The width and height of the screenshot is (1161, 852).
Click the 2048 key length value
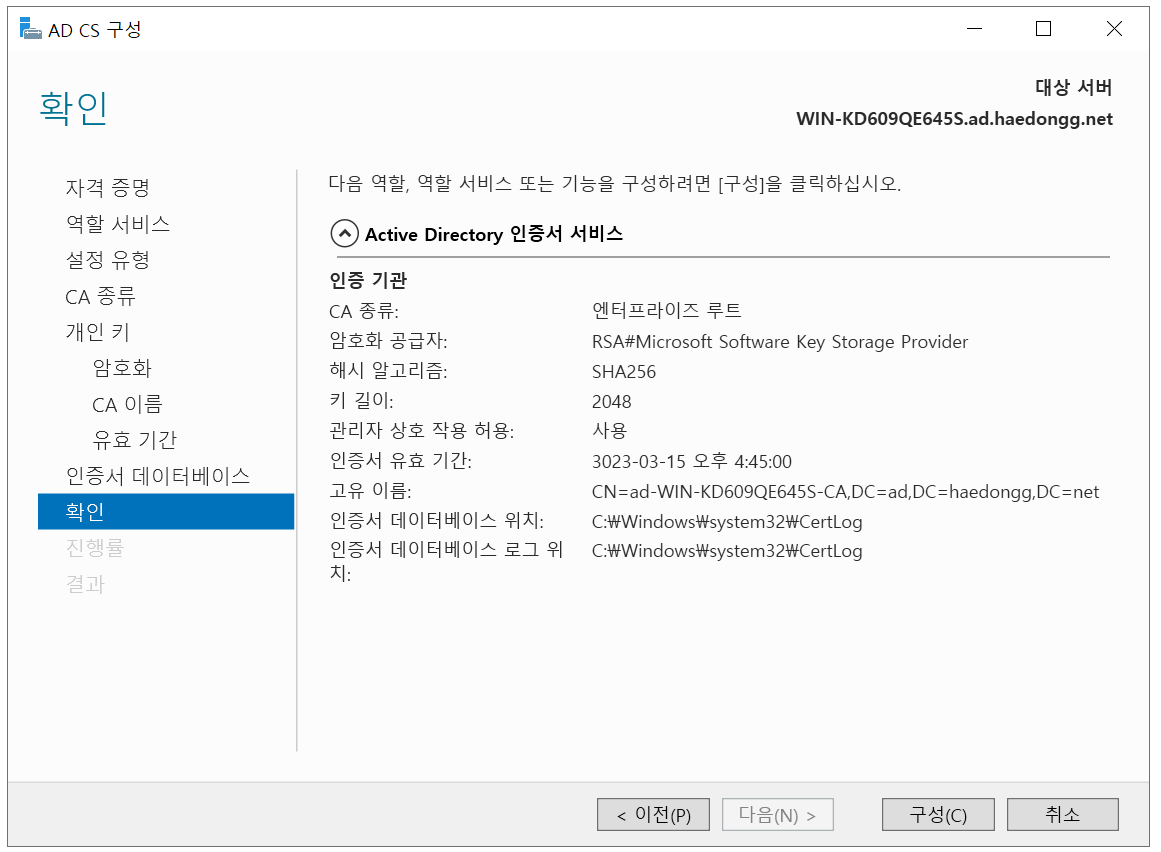612,402
